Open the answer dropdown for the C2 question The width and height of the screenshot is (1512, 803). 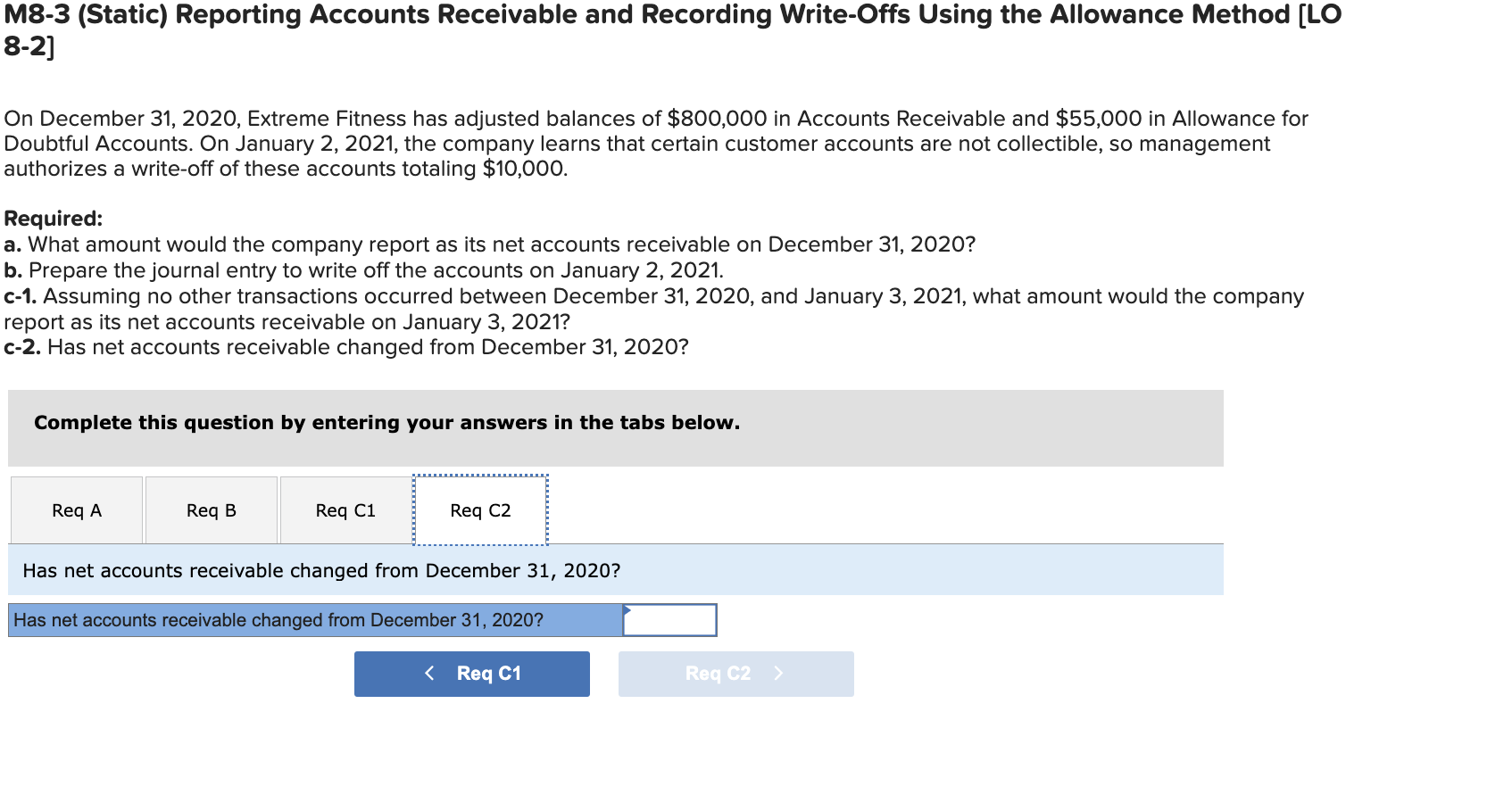pyautogui.click(x=669, y=619)
